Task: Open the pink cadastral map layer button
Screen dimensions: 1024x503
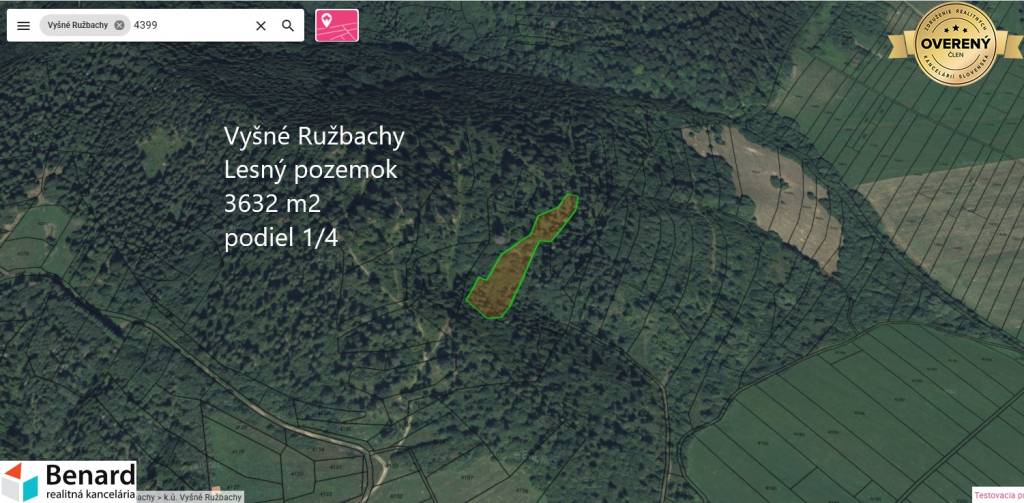Action: point(337,25)
